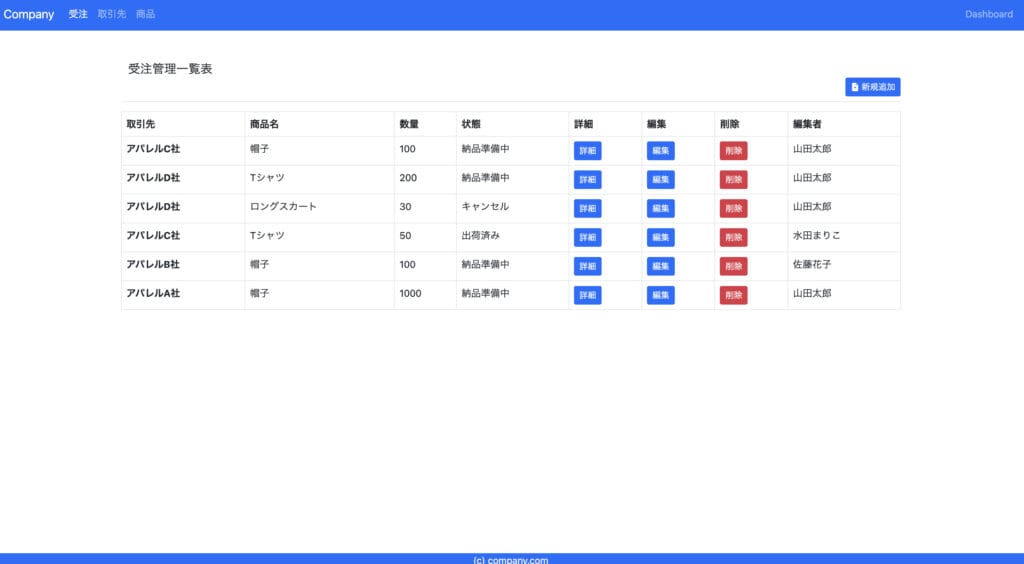Click the 取引先 column header

140,124
